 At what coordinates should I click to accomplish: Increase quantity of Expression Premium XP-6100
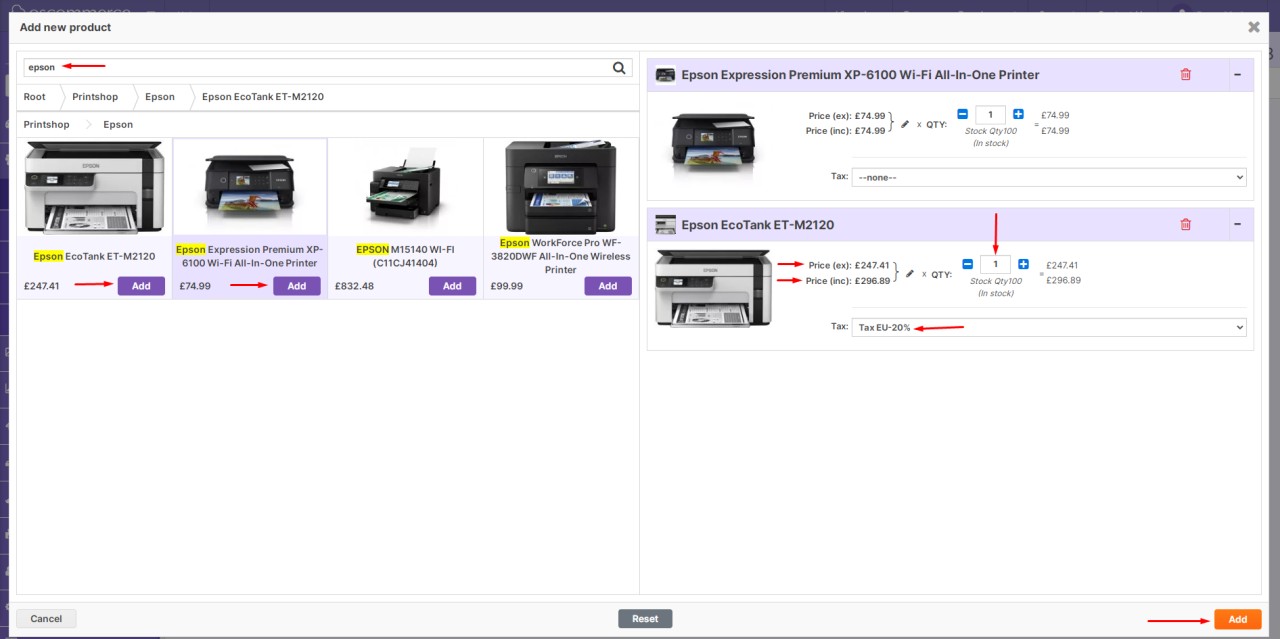(1018, 114)
